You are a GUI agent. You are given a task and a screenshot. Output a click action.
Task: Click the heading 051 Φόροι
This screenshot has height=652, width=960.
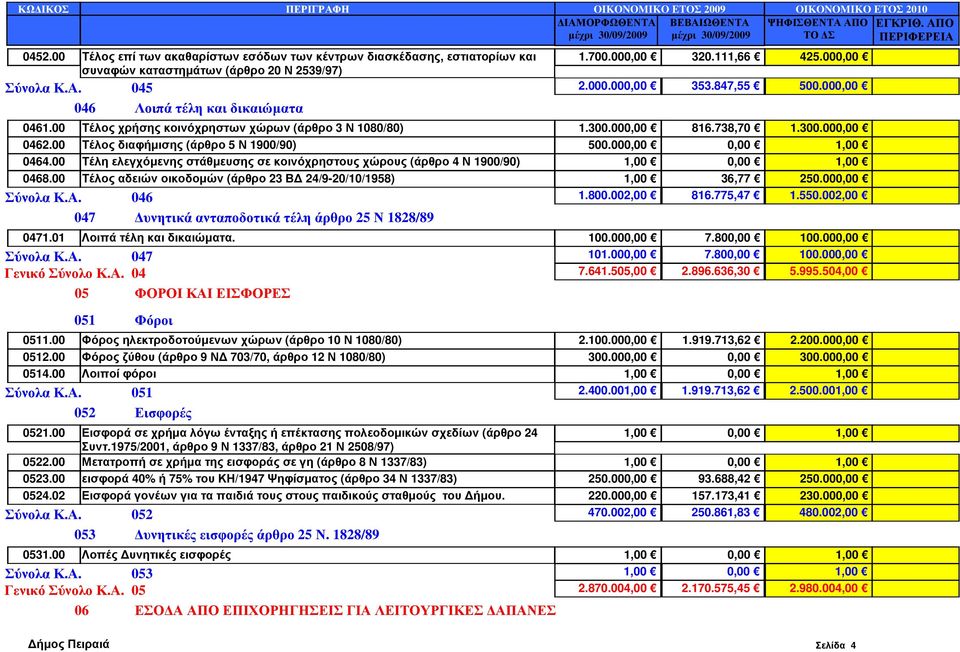pos(123,320)
